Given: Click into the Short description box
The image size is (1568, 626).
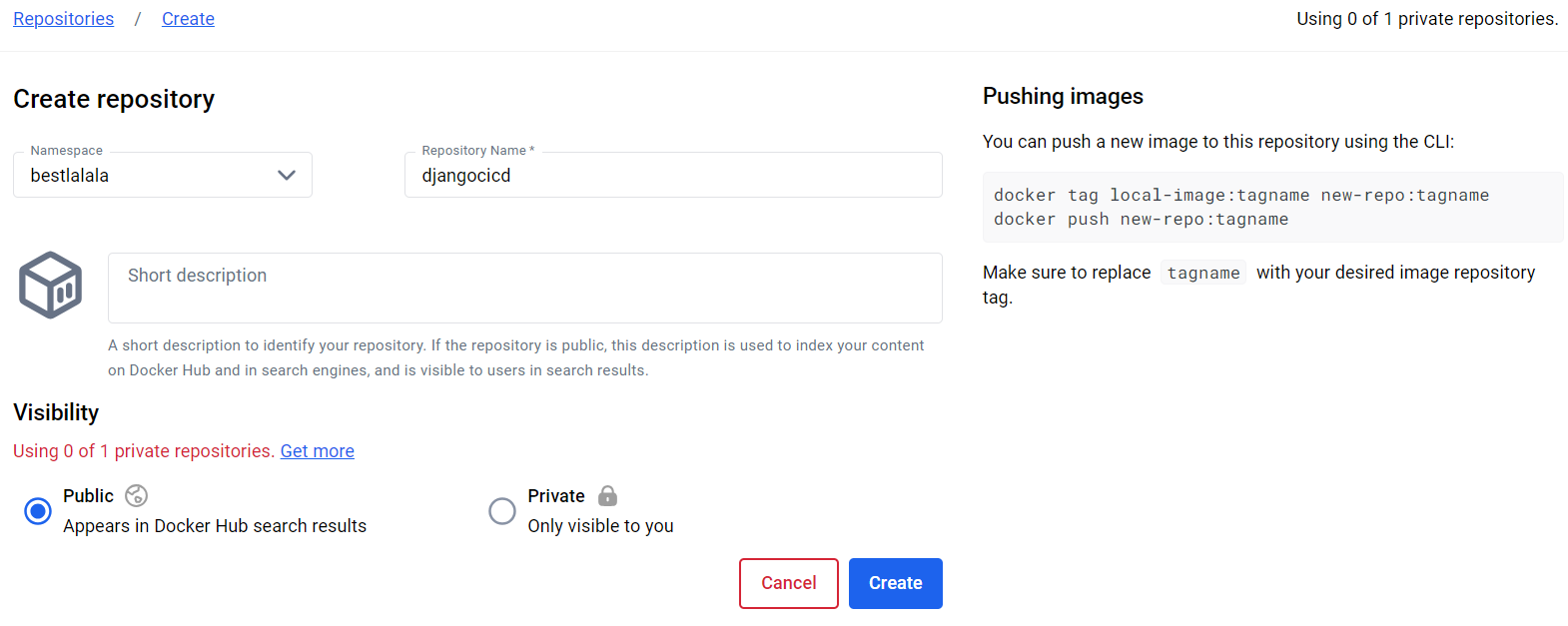Looking at the screenshot, I should tap(525, 288).
